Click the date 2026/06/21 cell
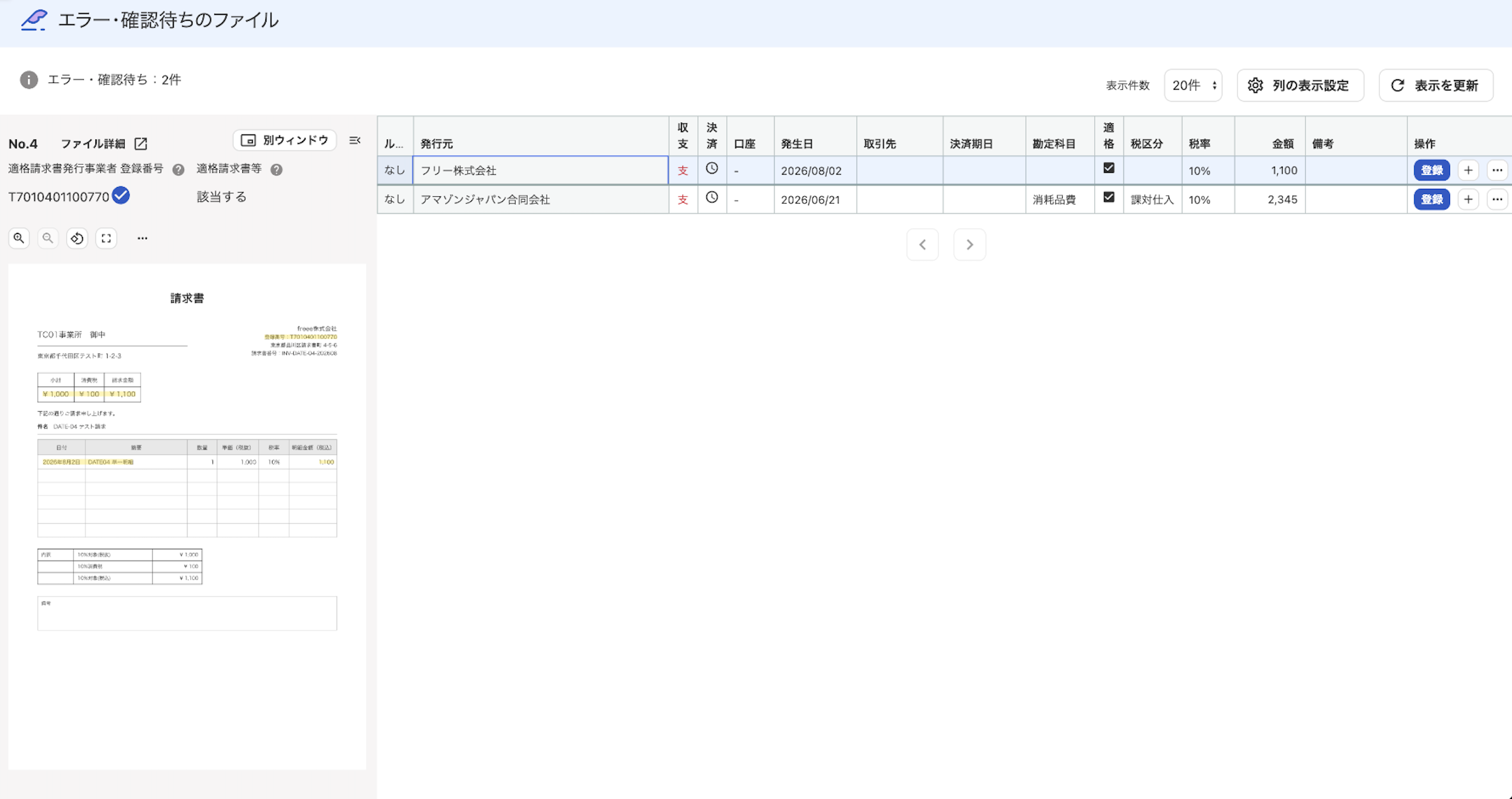1512x799 pixels. 815,199
